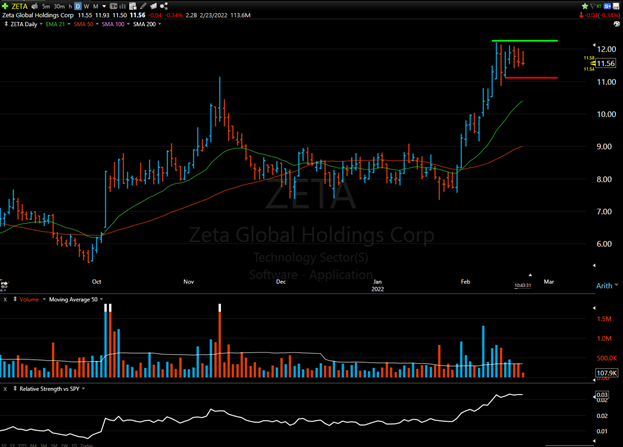
Task: Open the ZETA Daily plot dropdown
Action: point(41,24)
